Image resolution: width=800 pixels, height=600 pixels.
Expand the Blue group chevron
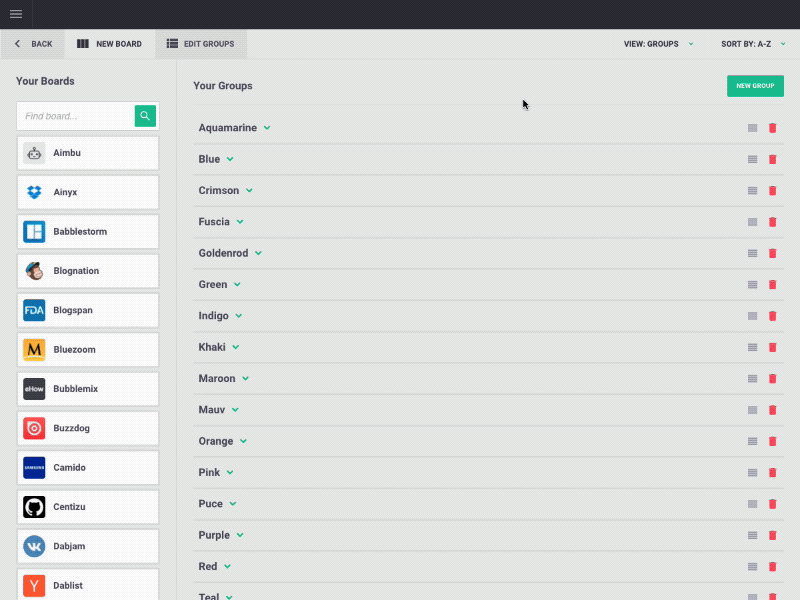point(230,159)
